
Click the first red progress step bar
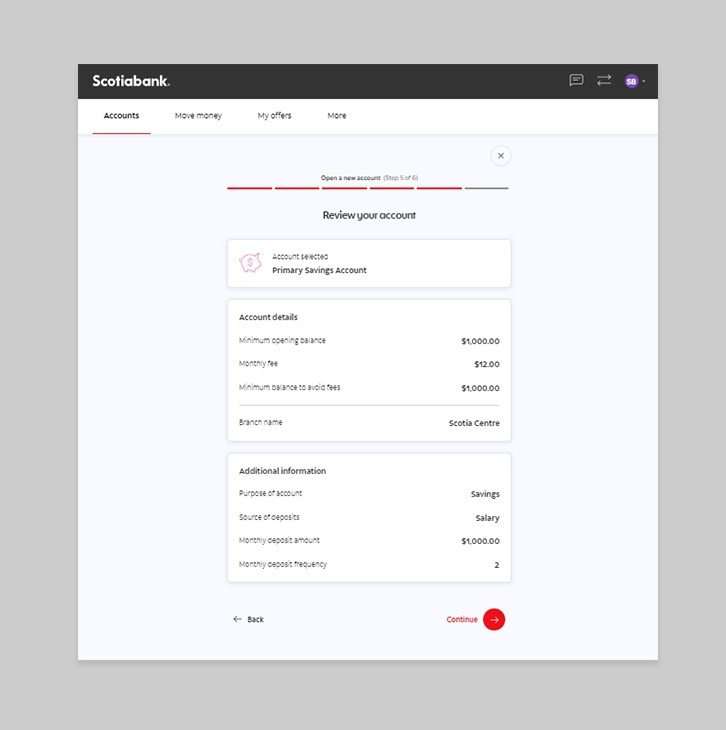click(250, 188)
